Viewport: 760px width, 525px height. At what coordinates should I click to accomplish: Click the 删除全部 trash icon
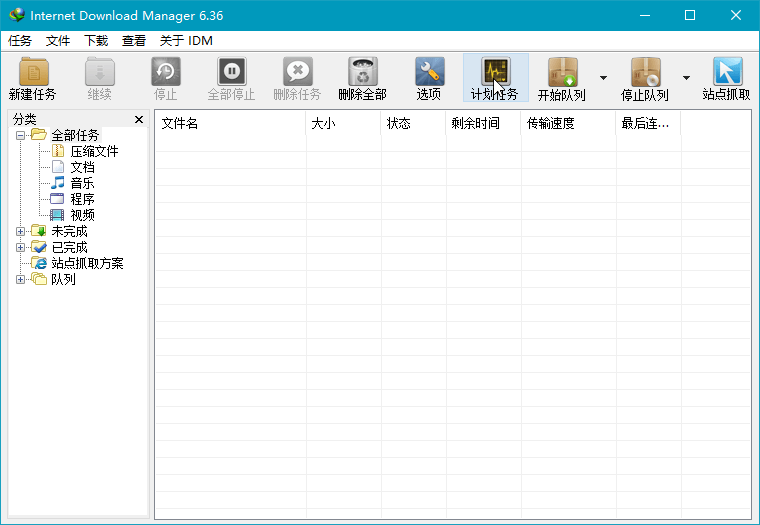362,73
